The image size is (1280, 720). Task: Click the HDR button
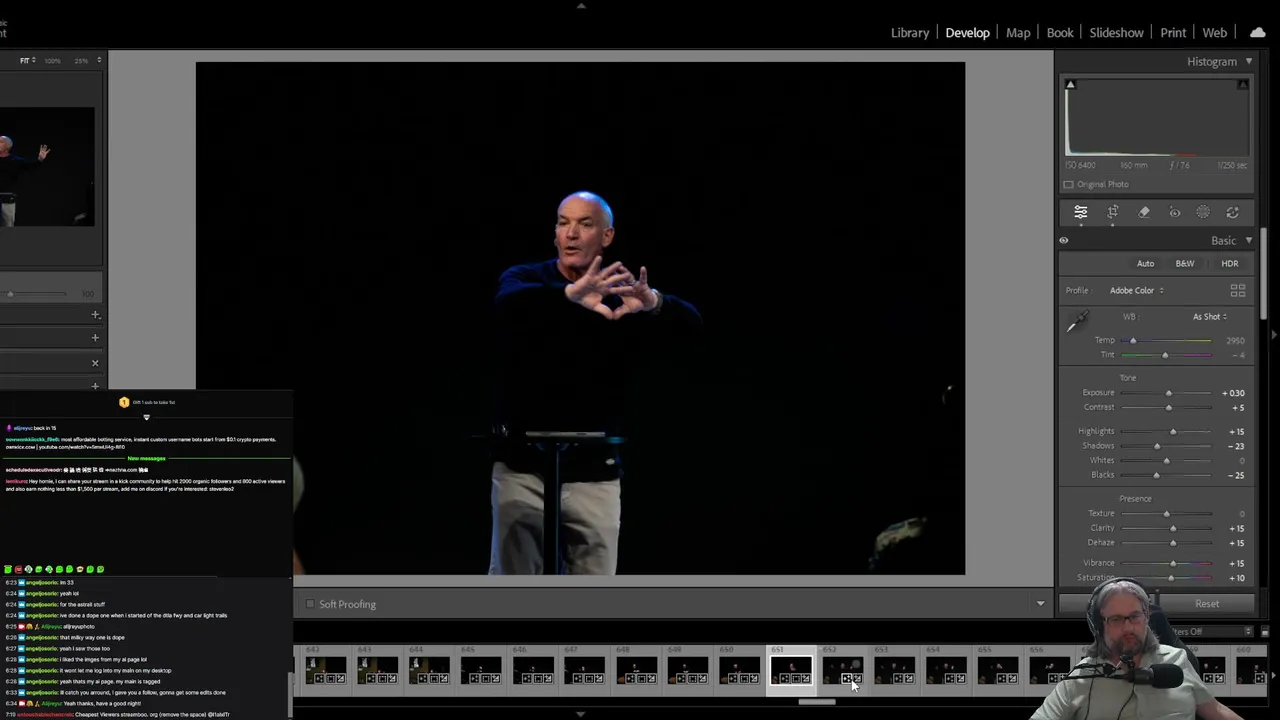click(x=1229, y=264)
